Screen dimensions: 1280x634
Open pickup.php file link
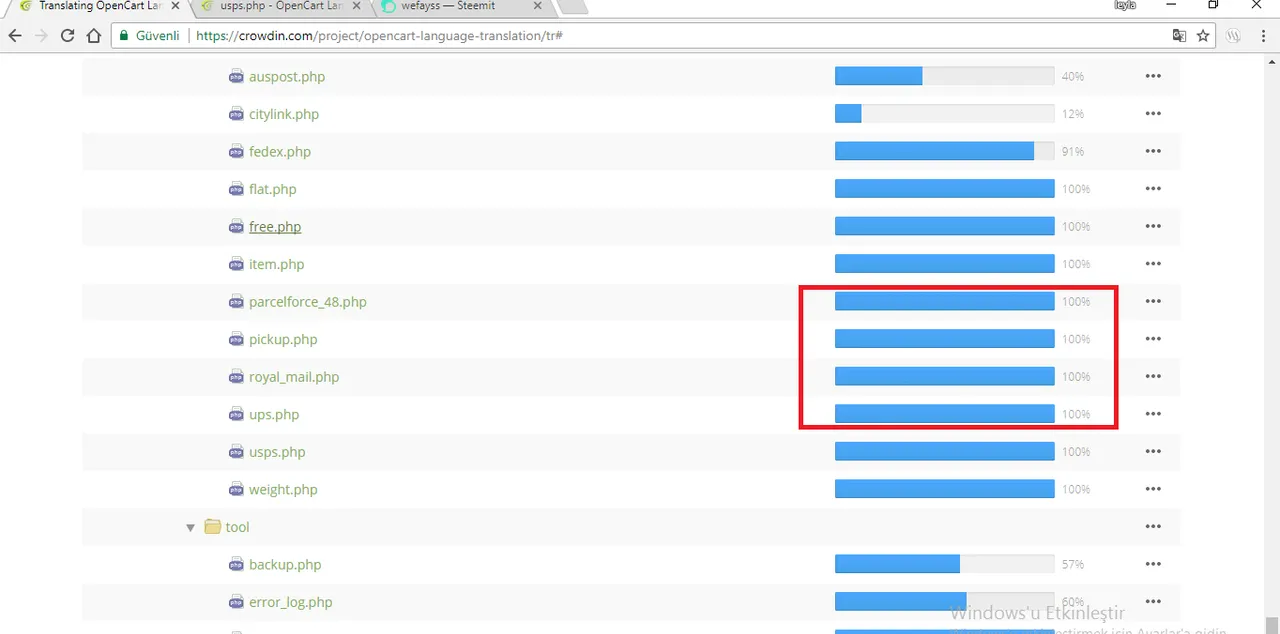pyautogui.click(x=283, y=339)
